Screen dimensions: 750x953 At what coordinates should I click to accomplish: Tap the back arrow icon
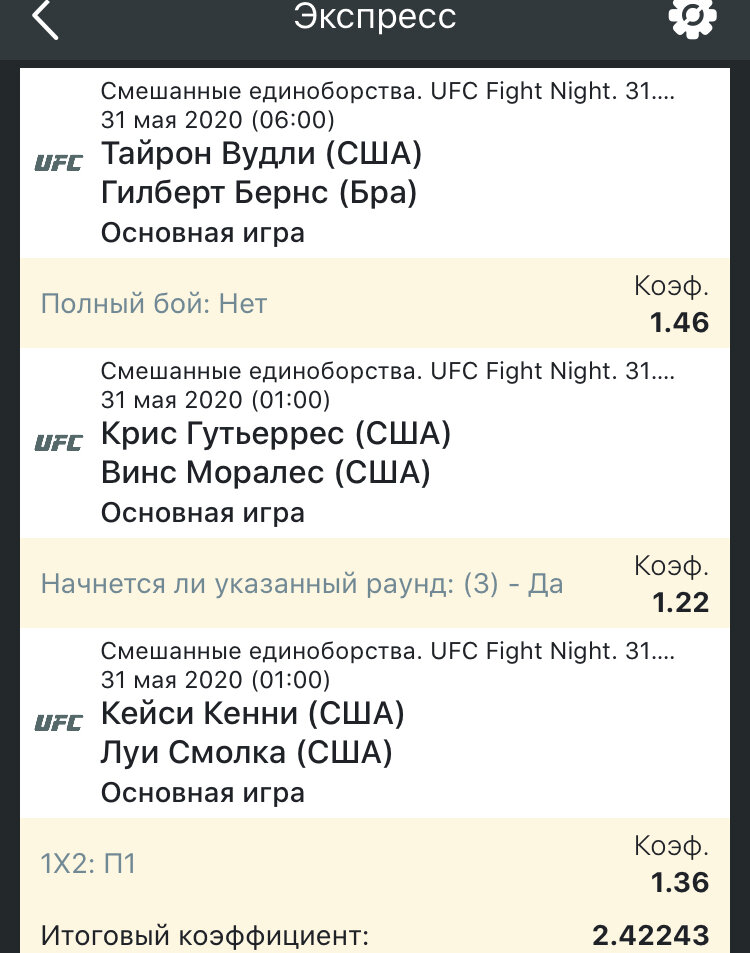click(x=45, y=18)
